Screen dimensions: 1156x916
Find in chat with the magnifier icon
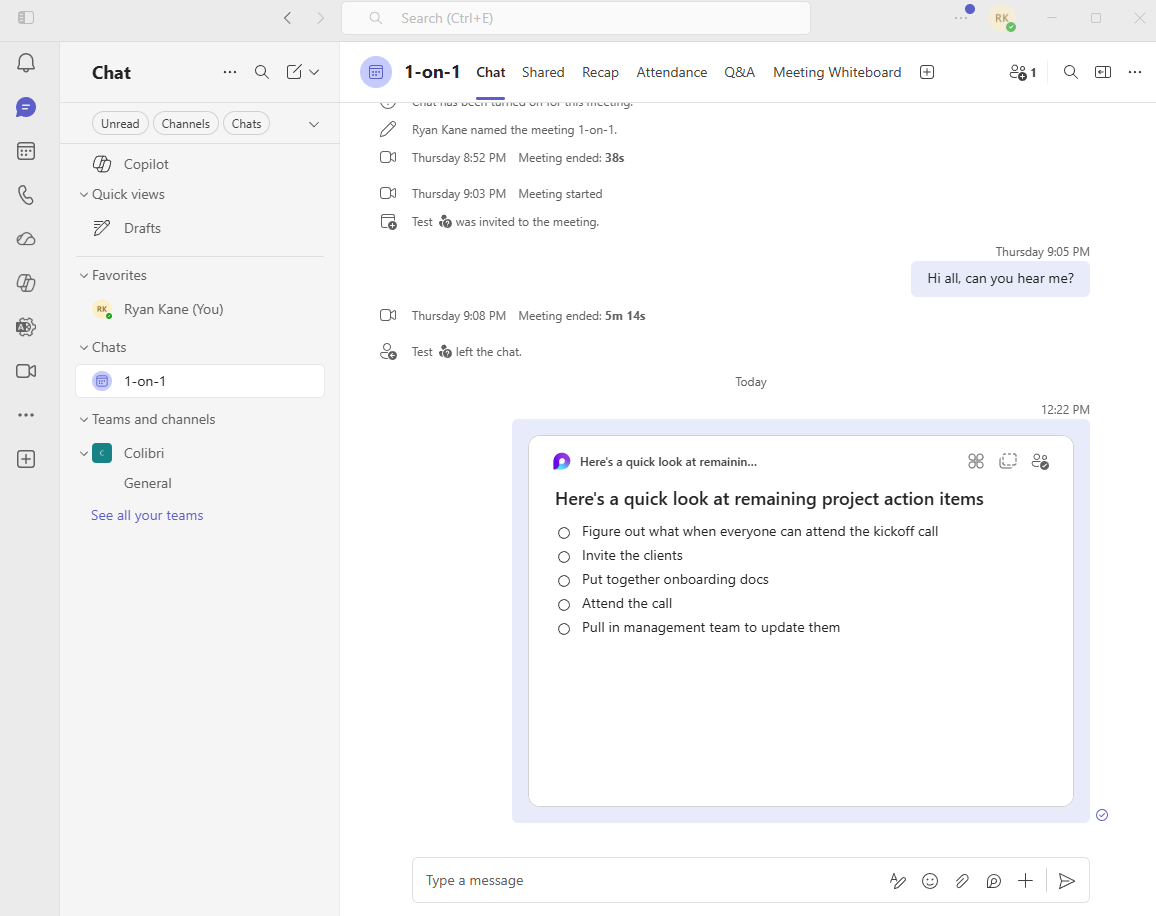(x=1070, y=72)
